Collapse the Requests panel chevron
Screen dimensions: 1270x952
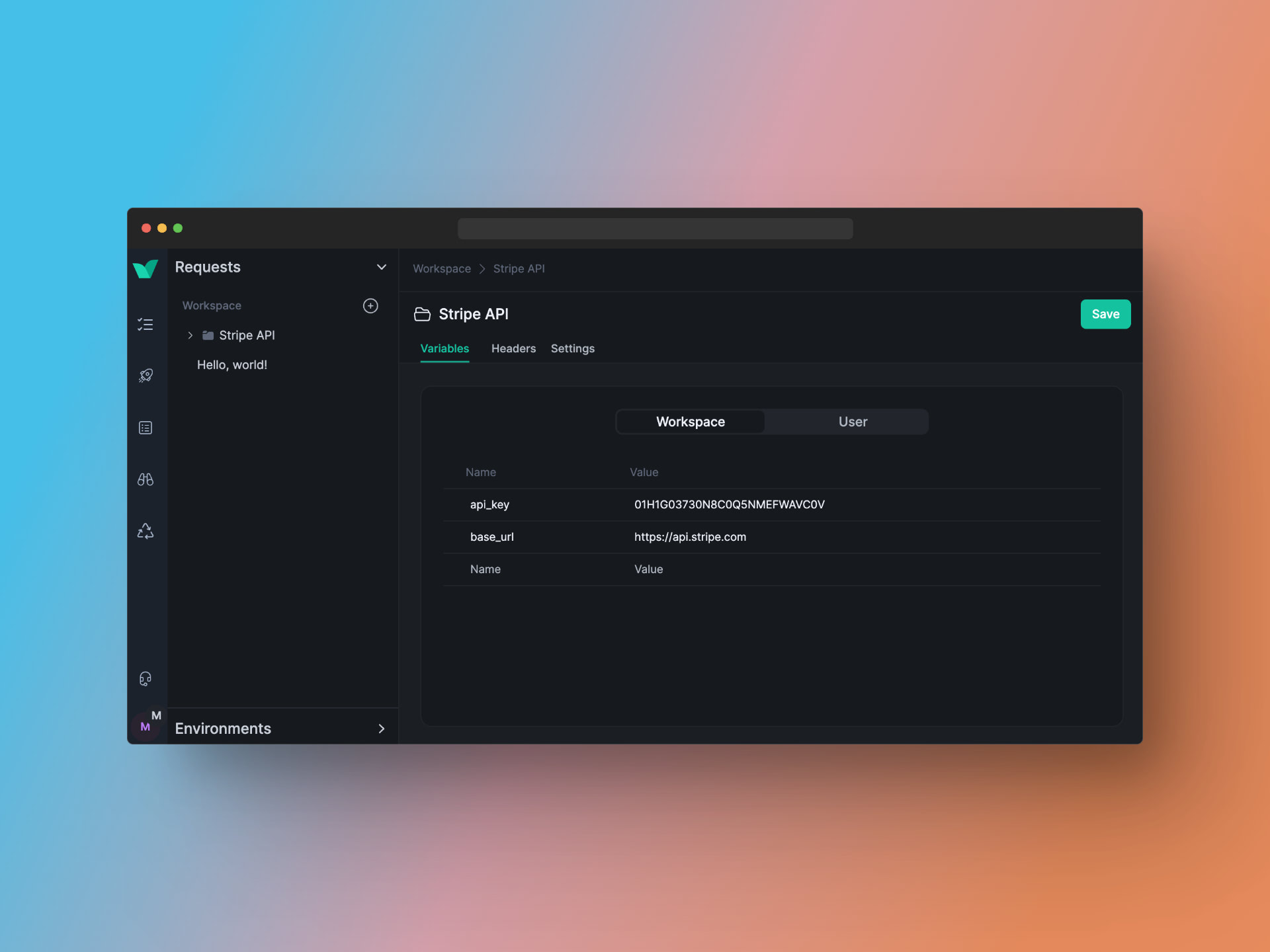coord(382,267)
